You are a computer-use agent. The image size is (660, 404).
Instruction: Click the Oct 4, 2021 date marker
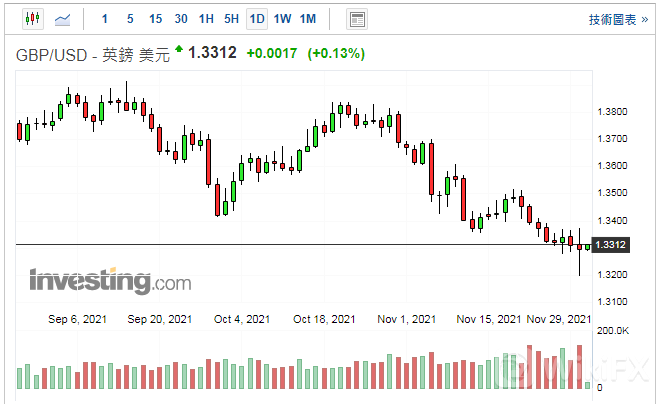(241, 319)
